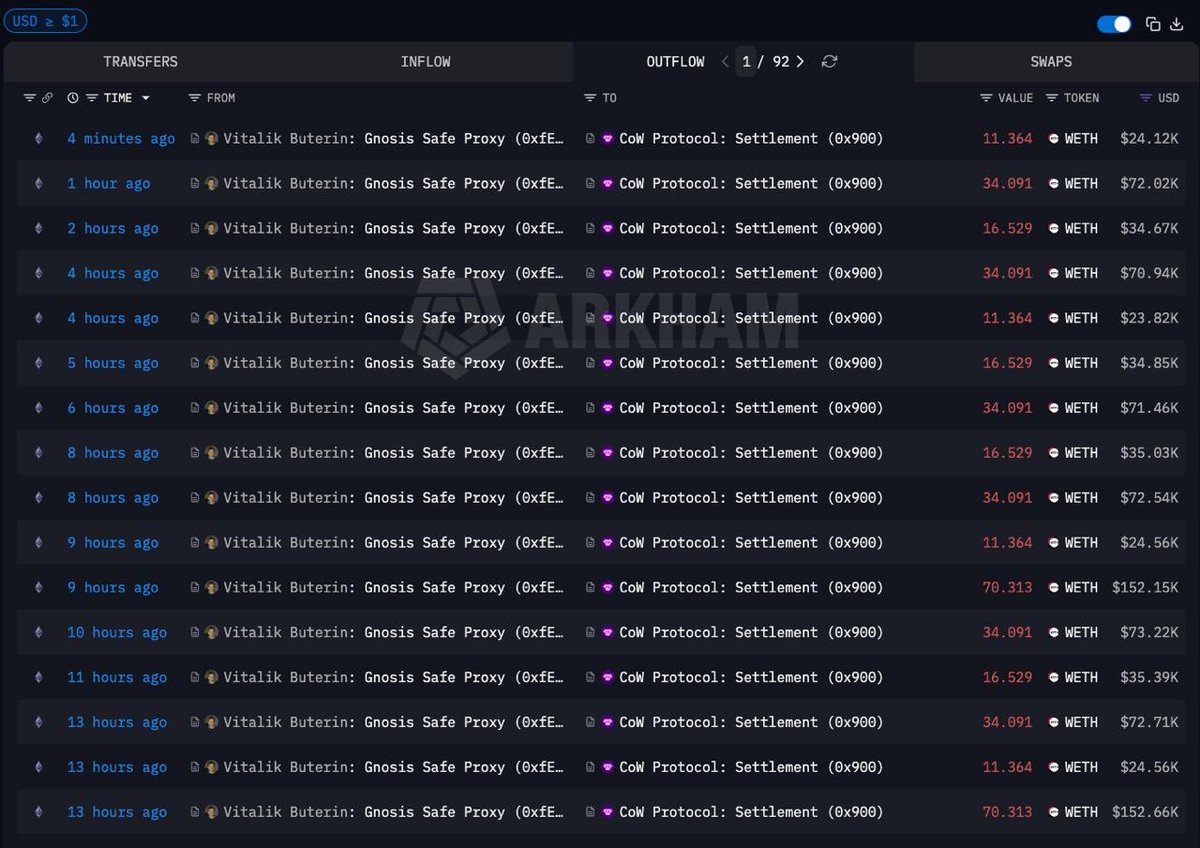Screen dimensions: 1200x848
Task: Click Vitalik avatar icon in the $34.67K row
Action: 212,229
